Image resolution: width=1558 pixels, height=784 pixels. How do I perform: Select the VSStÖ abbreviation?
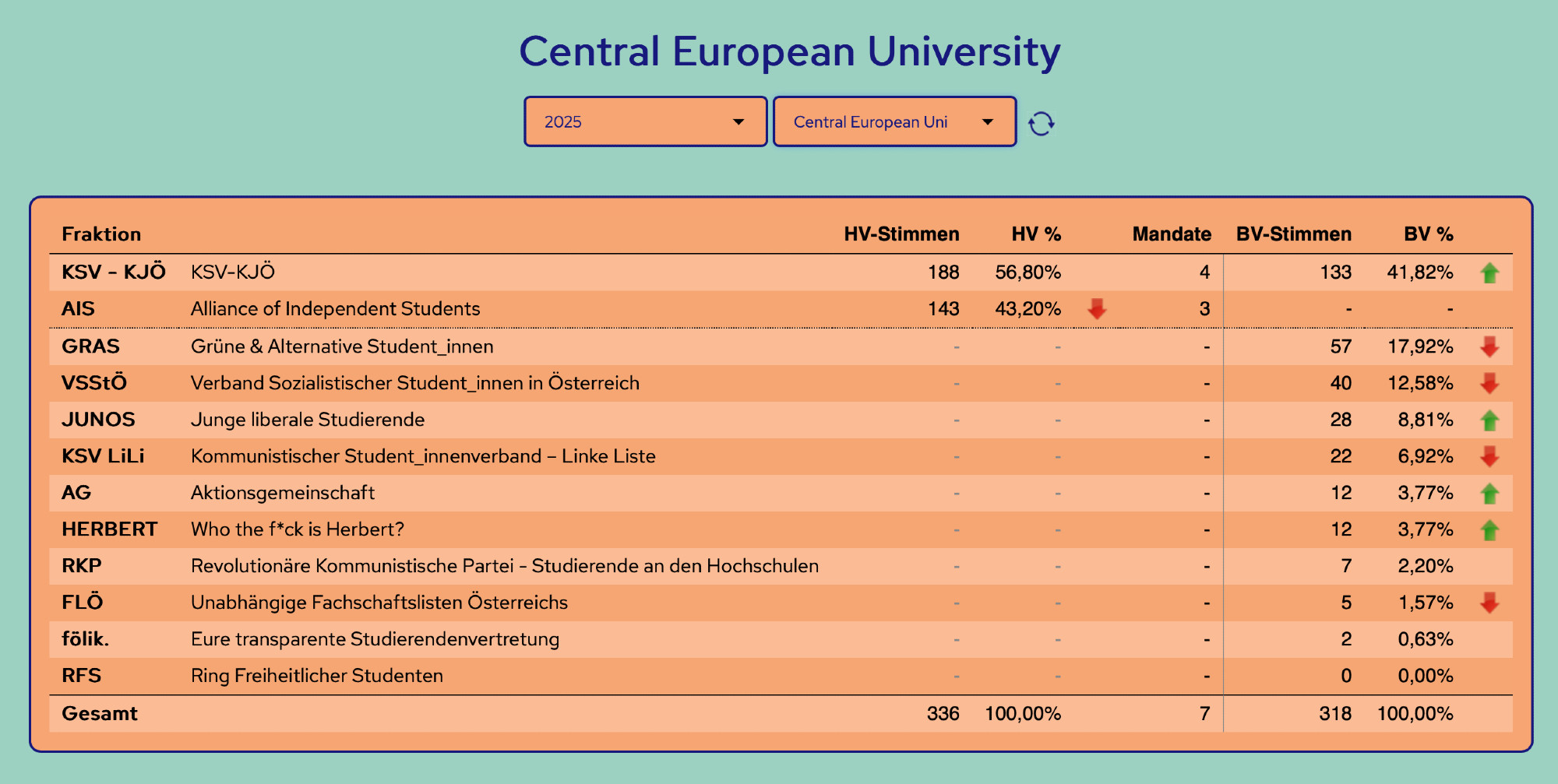[x=94, y=382]
